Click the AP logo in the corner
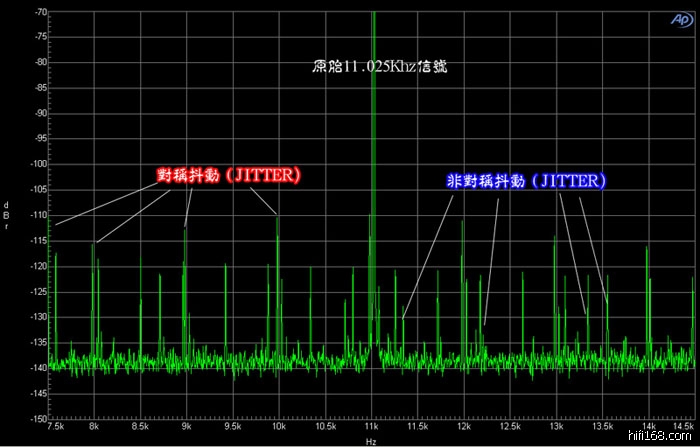 (x=679, y=20)
